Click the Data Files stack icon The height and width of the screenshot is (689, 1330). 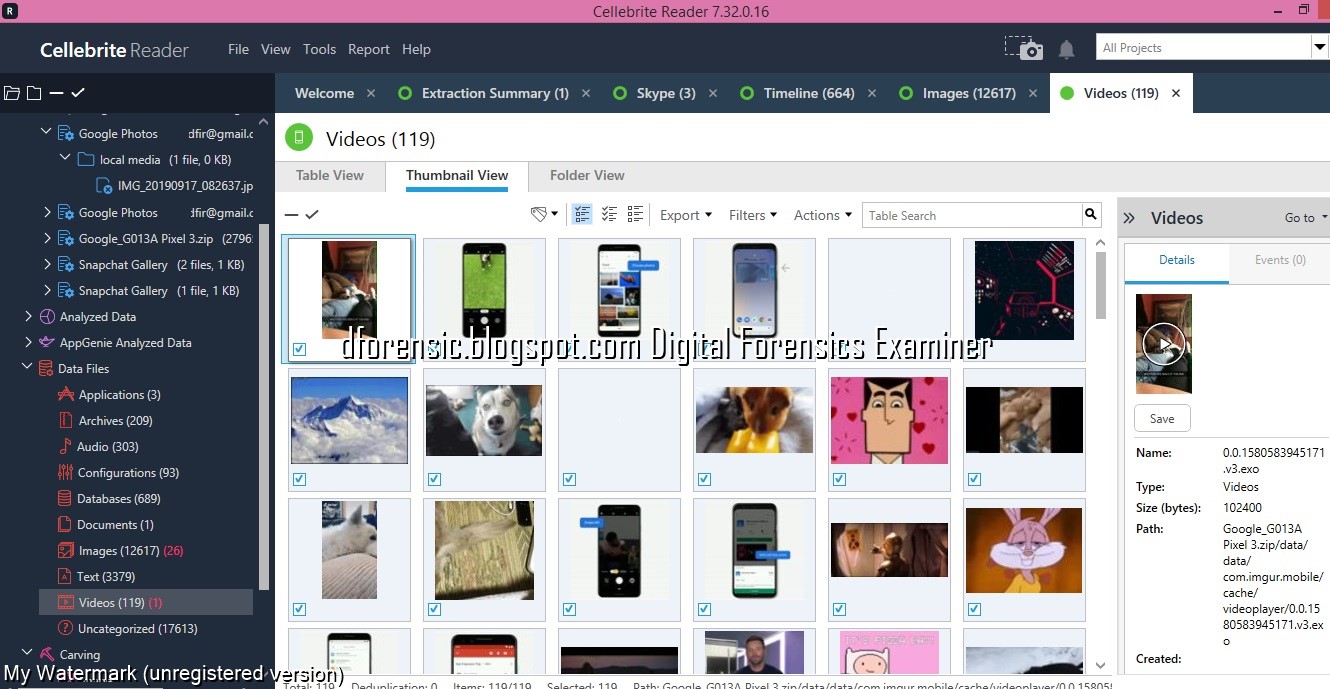[46, 369]
